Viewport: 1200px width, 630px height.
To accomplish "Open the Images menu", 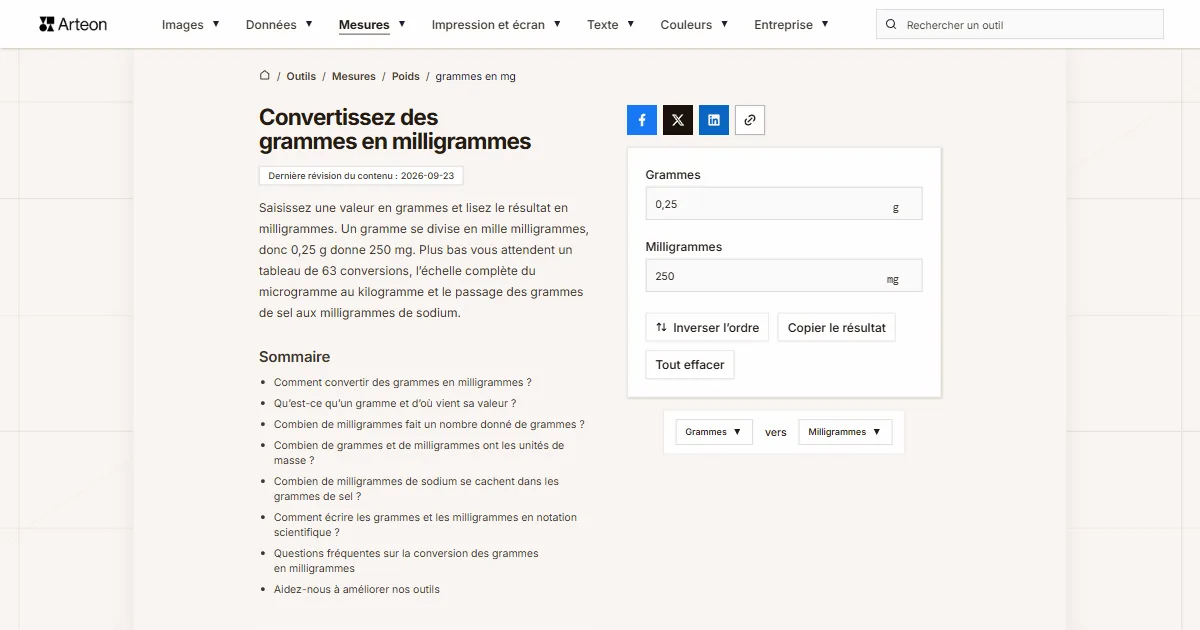I will (191, 25).
